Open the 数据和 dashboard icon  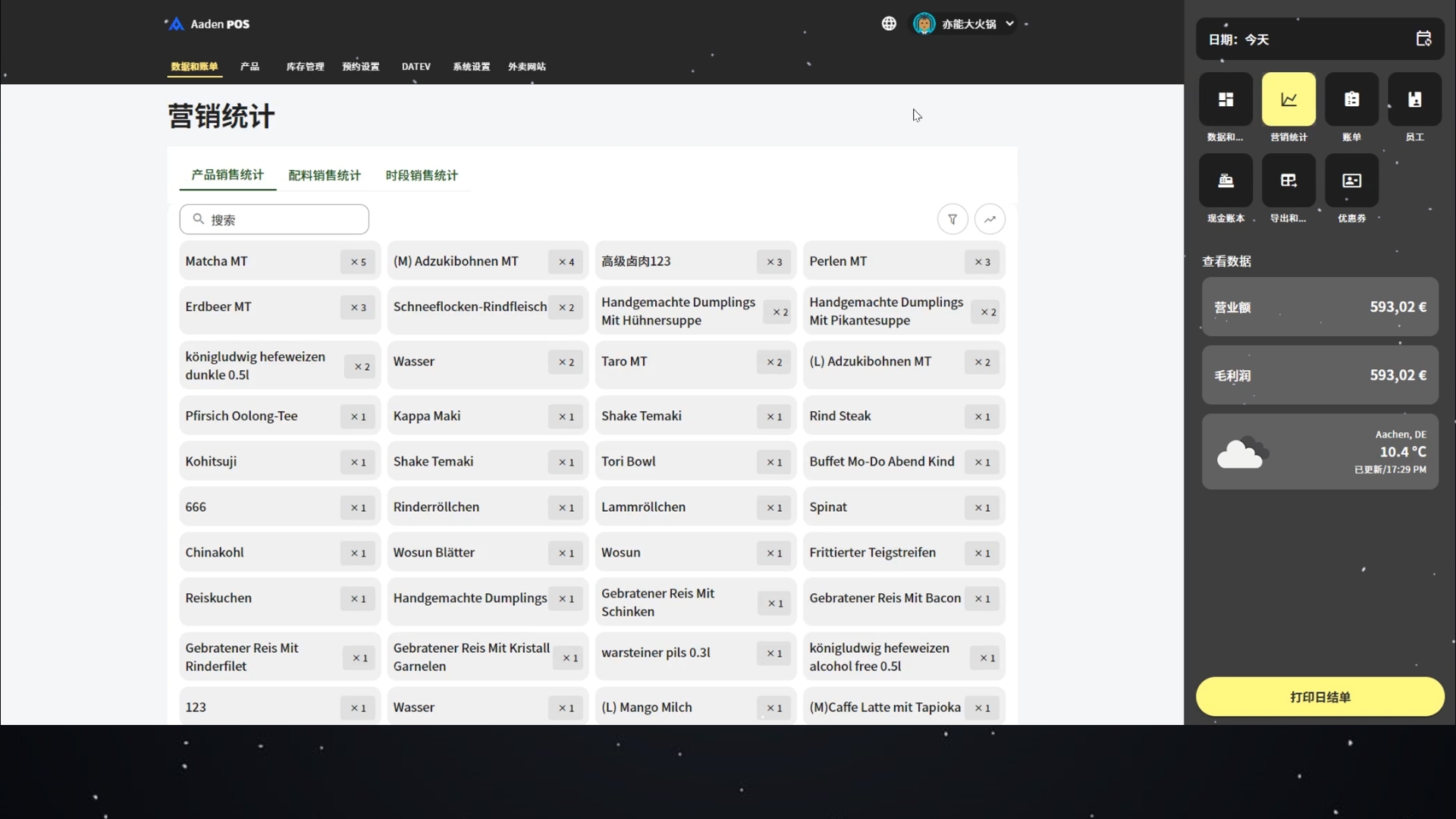point(1225,99)
